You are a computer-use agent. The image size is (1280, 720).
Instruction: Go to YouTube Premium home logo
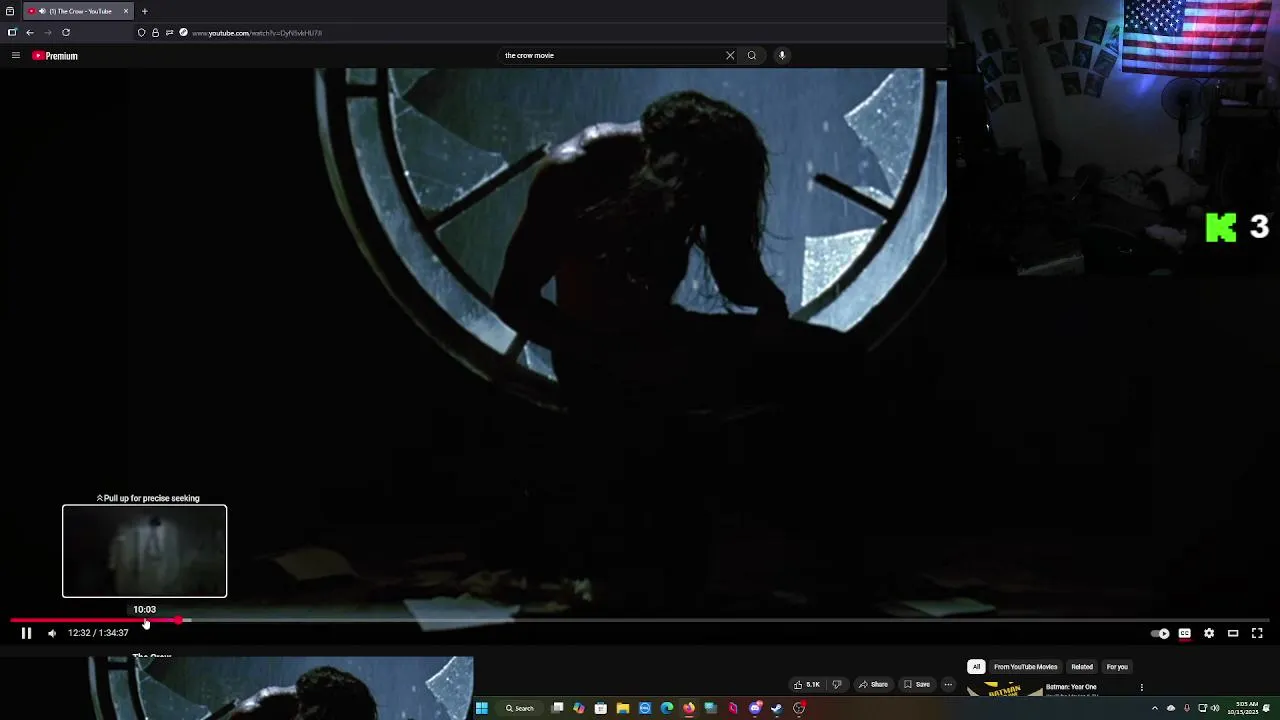coord(55,56)
